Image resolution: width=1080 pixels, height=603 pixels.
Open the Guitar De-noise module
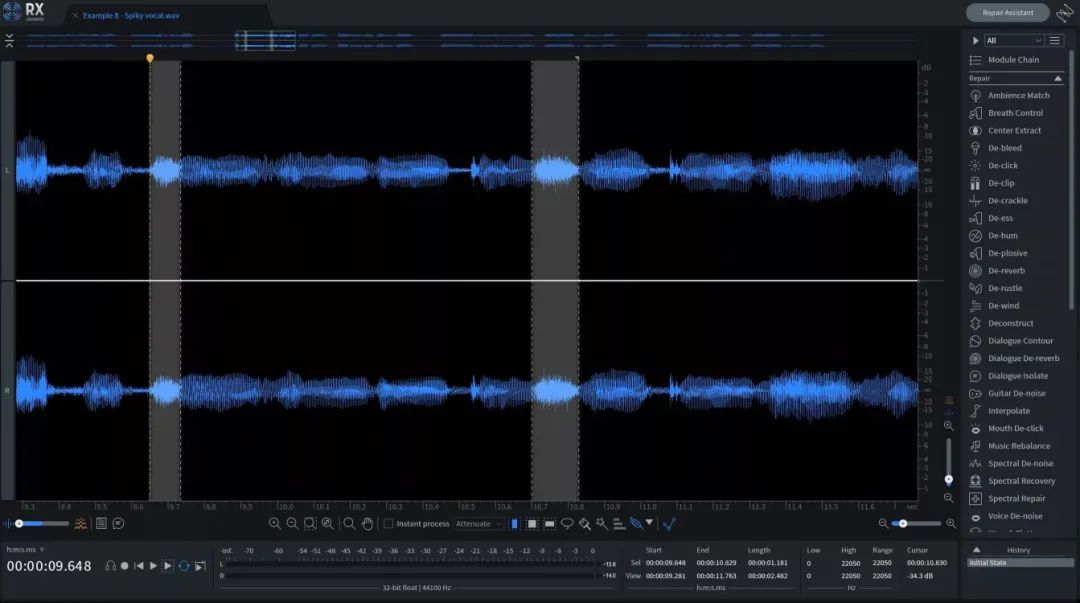pos(1008,394)
